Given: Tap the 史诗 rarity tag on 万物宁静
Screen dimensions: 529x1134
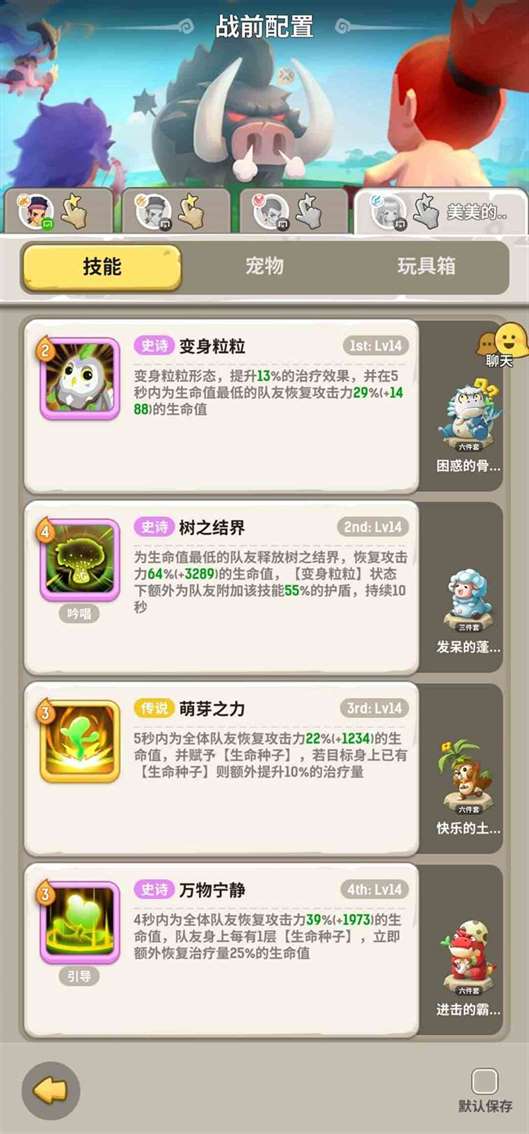Looking at the screenshot, I should (x=153, y=890).
